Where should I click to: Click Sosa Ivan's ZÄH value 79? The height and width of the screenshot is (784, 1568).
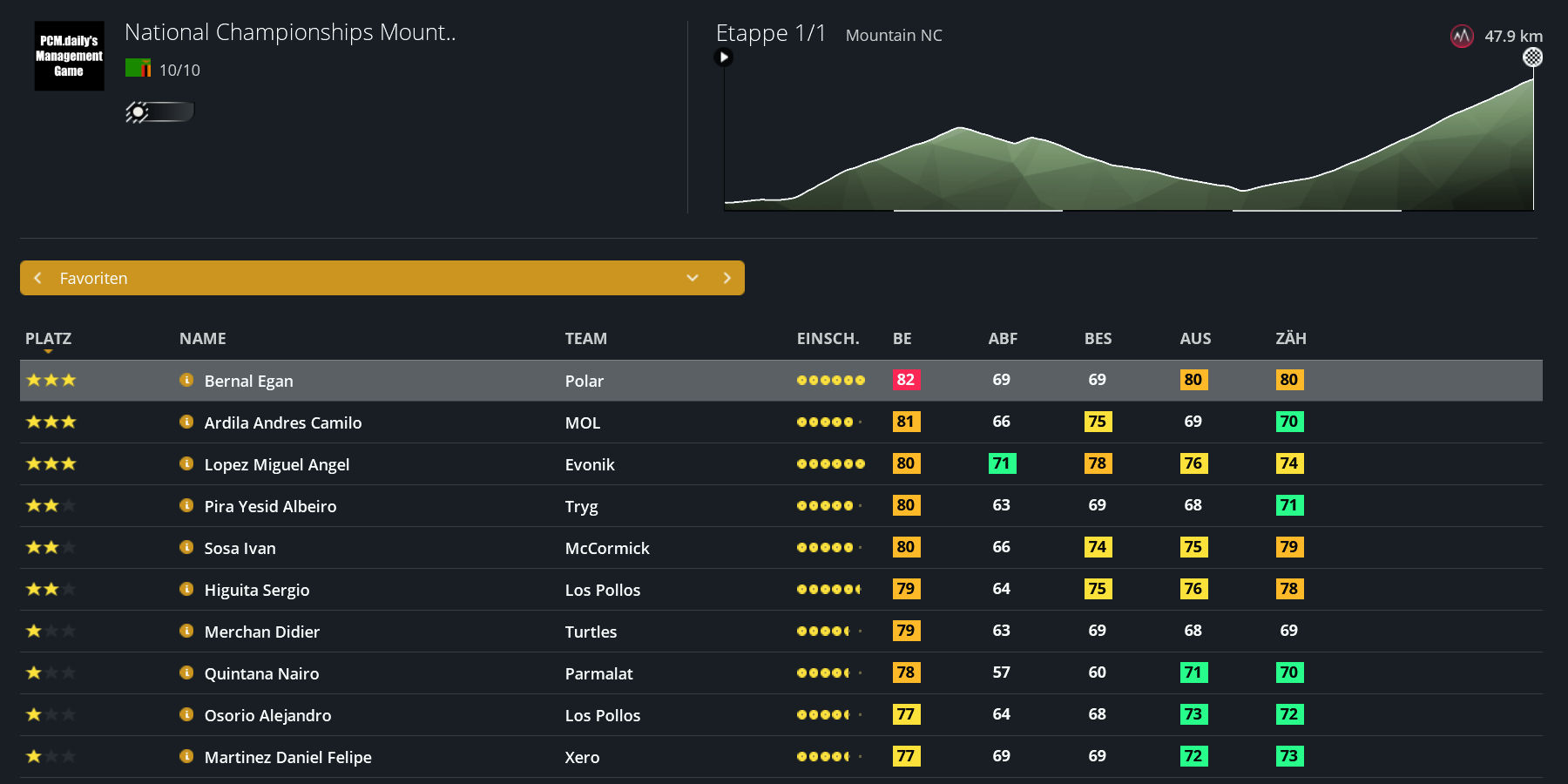(x=1289, y=547)
